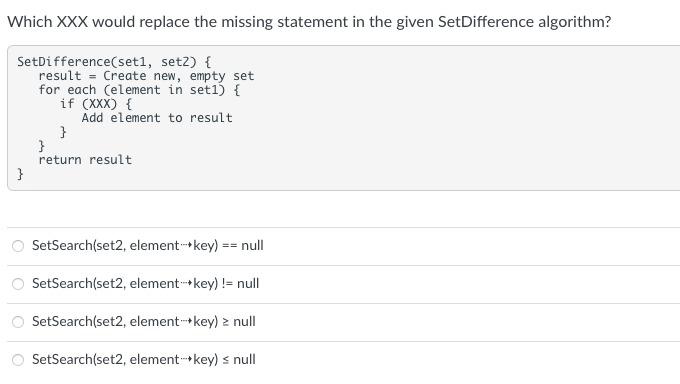Click the 'if (XXX)' code line

(96, 104)
